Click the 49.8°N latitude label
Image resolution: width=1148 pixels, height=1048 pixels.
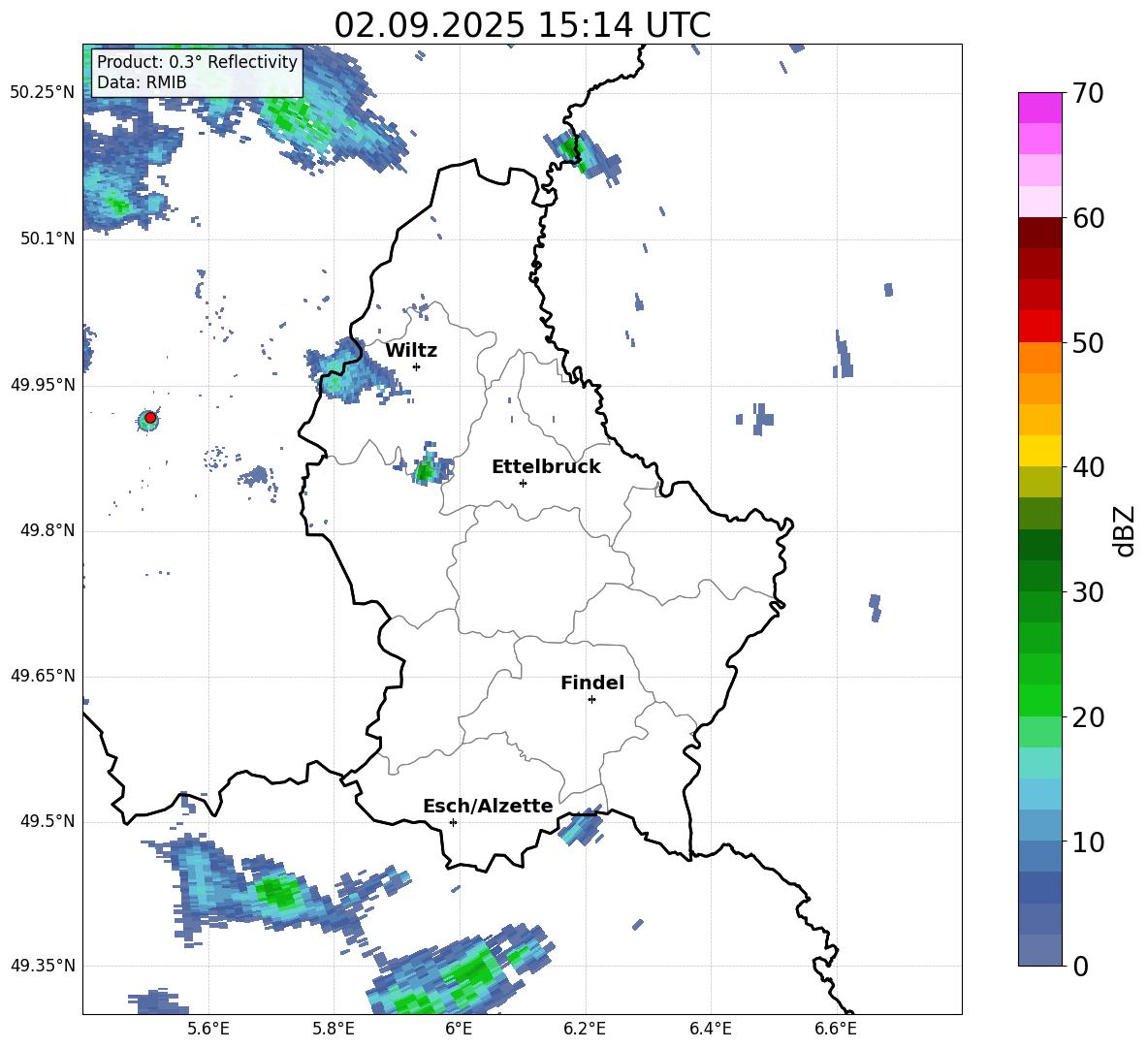tap(48, 530)
